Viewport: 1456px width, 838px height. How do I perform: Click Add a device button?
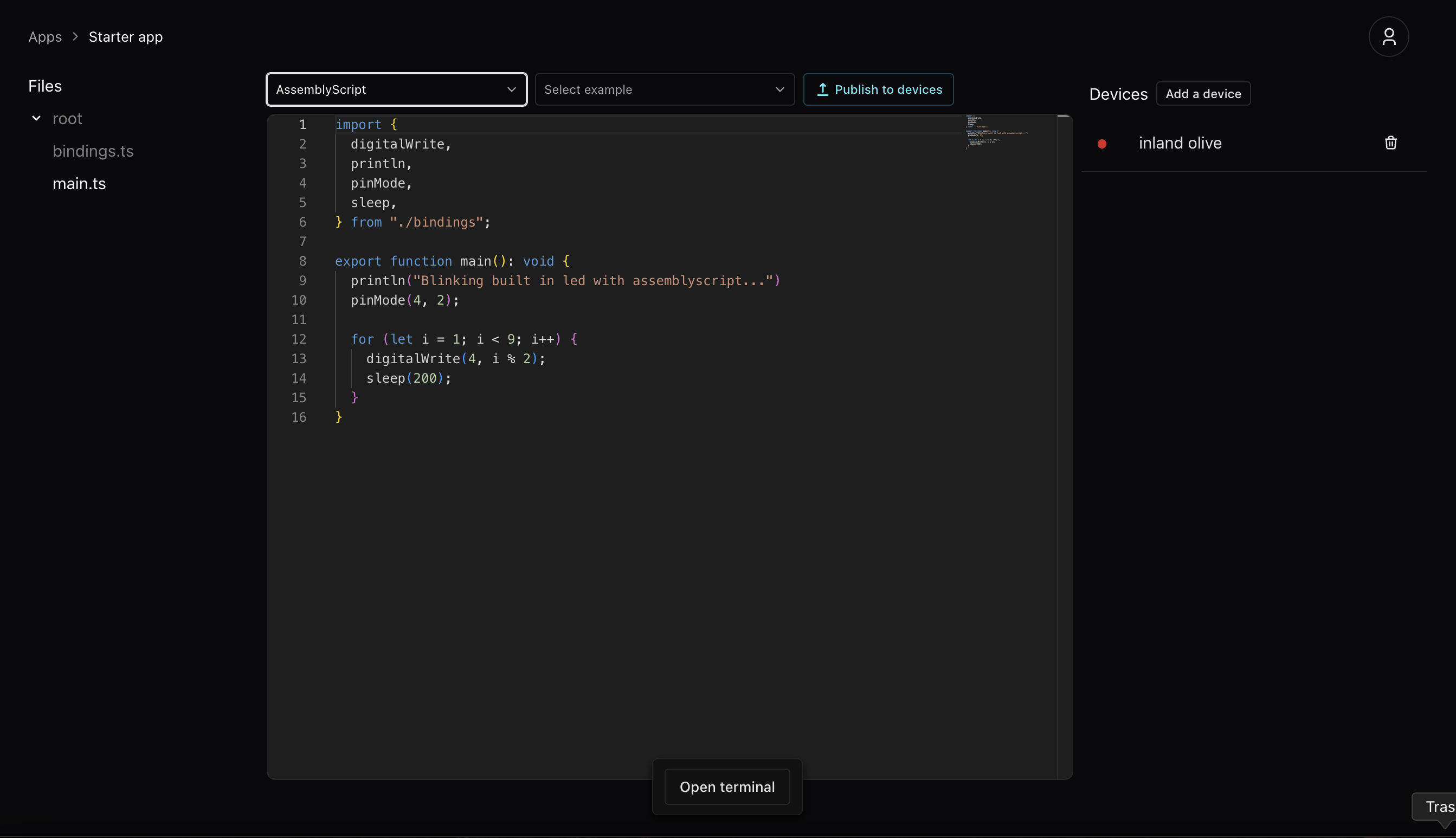click(x=1203, y=94)
